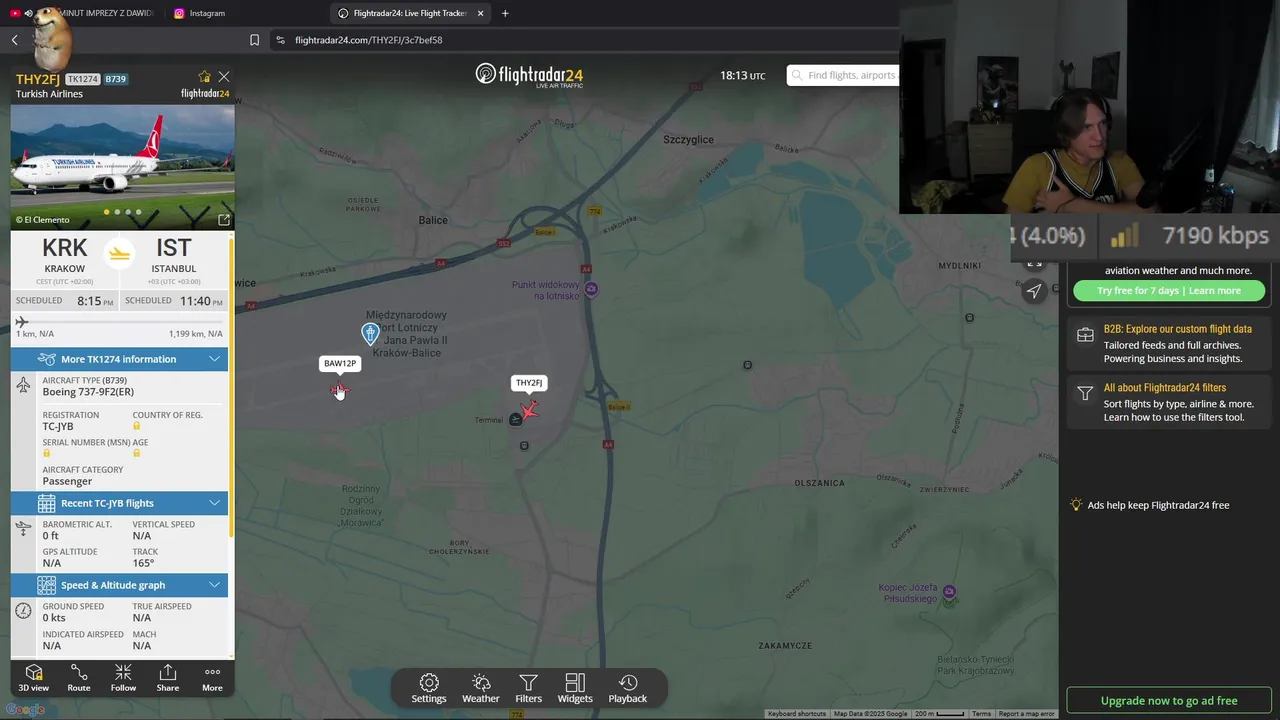Screen dimensions: 1280x720
Task: Open the Widgets menu
Action: pyautogui.click(x=575, y=688)
